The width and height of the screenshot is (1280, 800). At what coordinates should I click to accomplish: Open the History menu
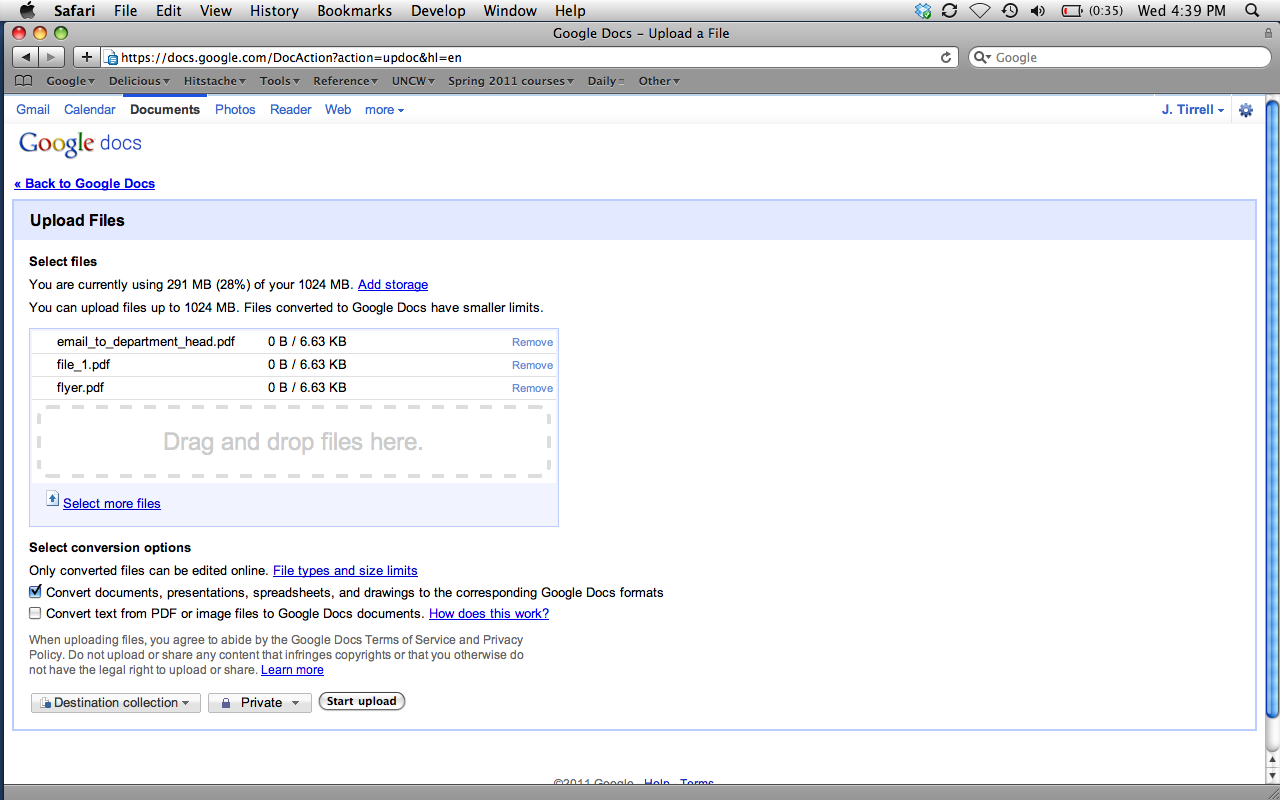click(x=274, y=11)
